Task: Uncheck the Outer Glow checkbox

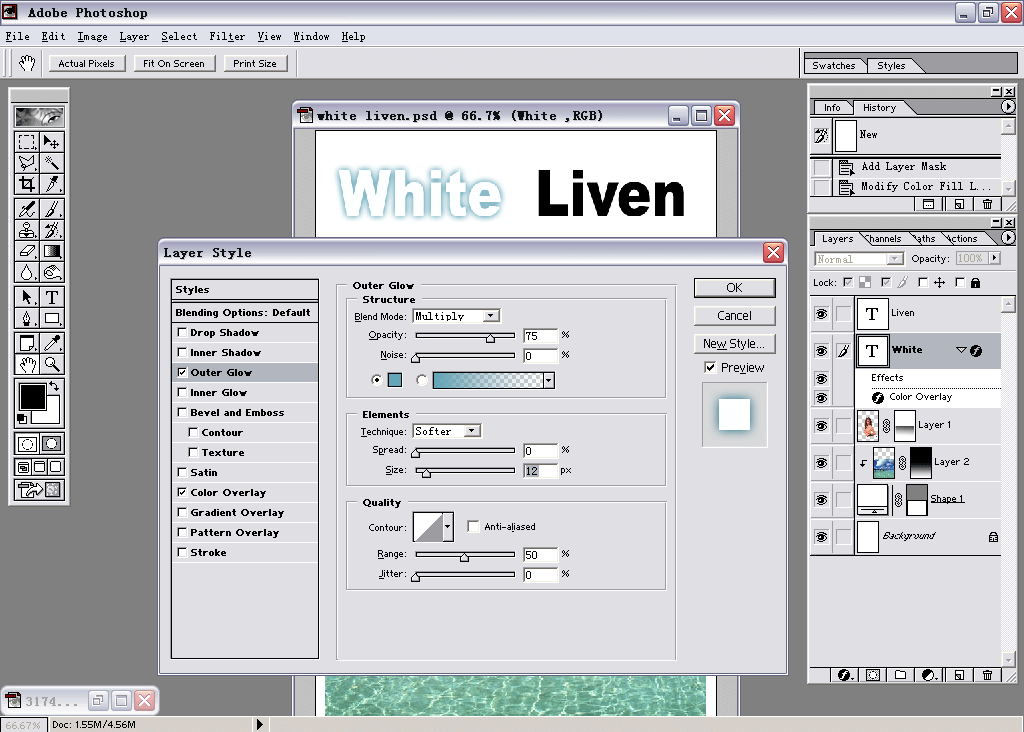Action: pyautogui.click(x=182, y=372)
